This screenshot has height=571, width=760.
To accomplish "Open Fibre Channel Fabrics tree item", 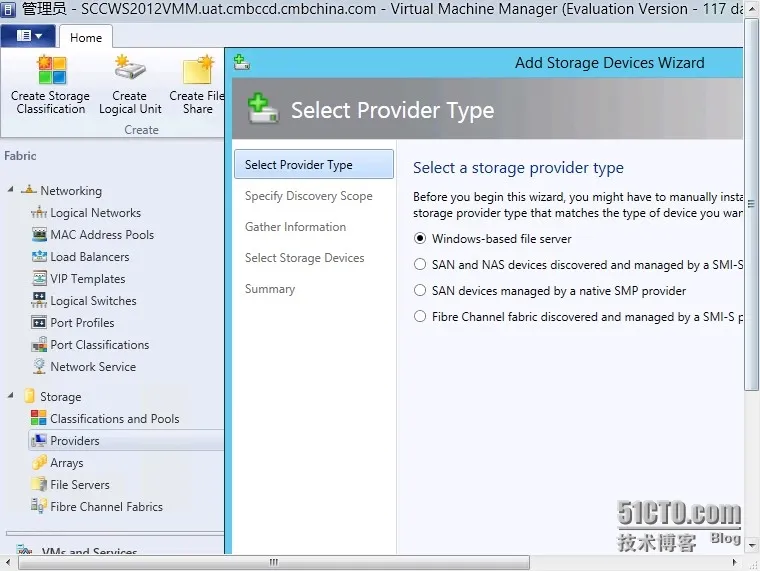I will tap(107, 507).
